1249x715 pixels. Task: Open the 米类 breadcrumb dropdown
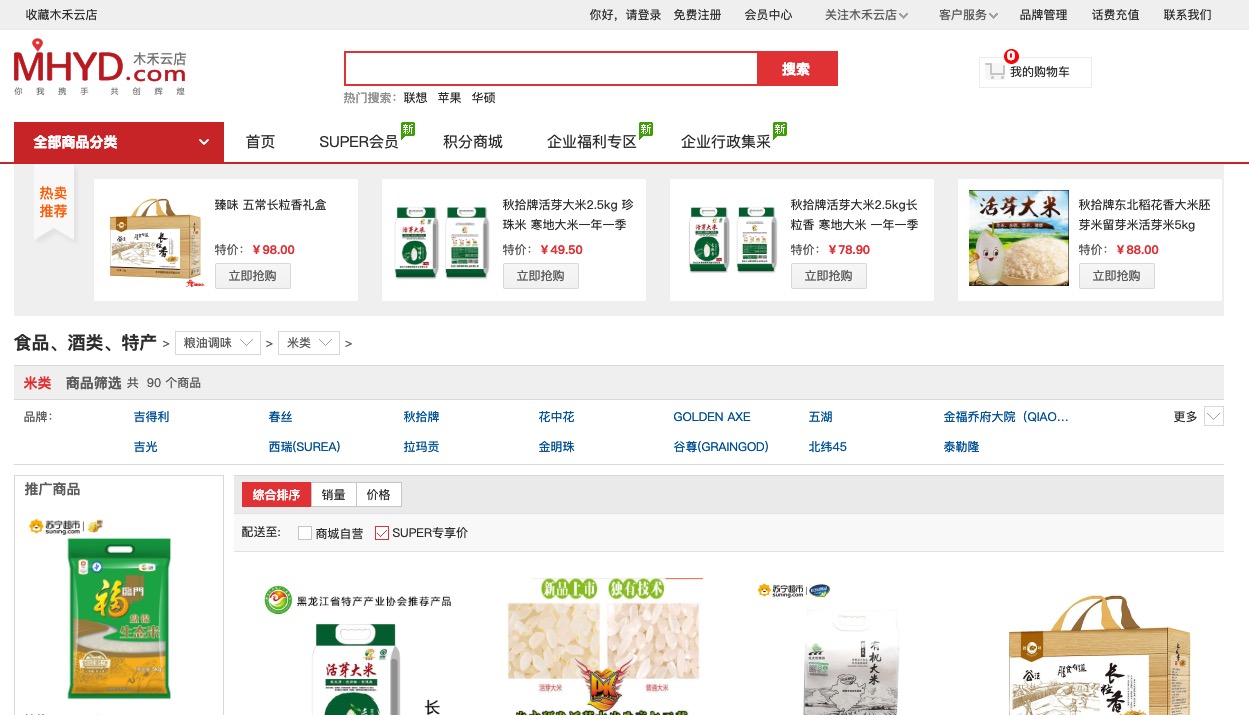pos(309,343)
